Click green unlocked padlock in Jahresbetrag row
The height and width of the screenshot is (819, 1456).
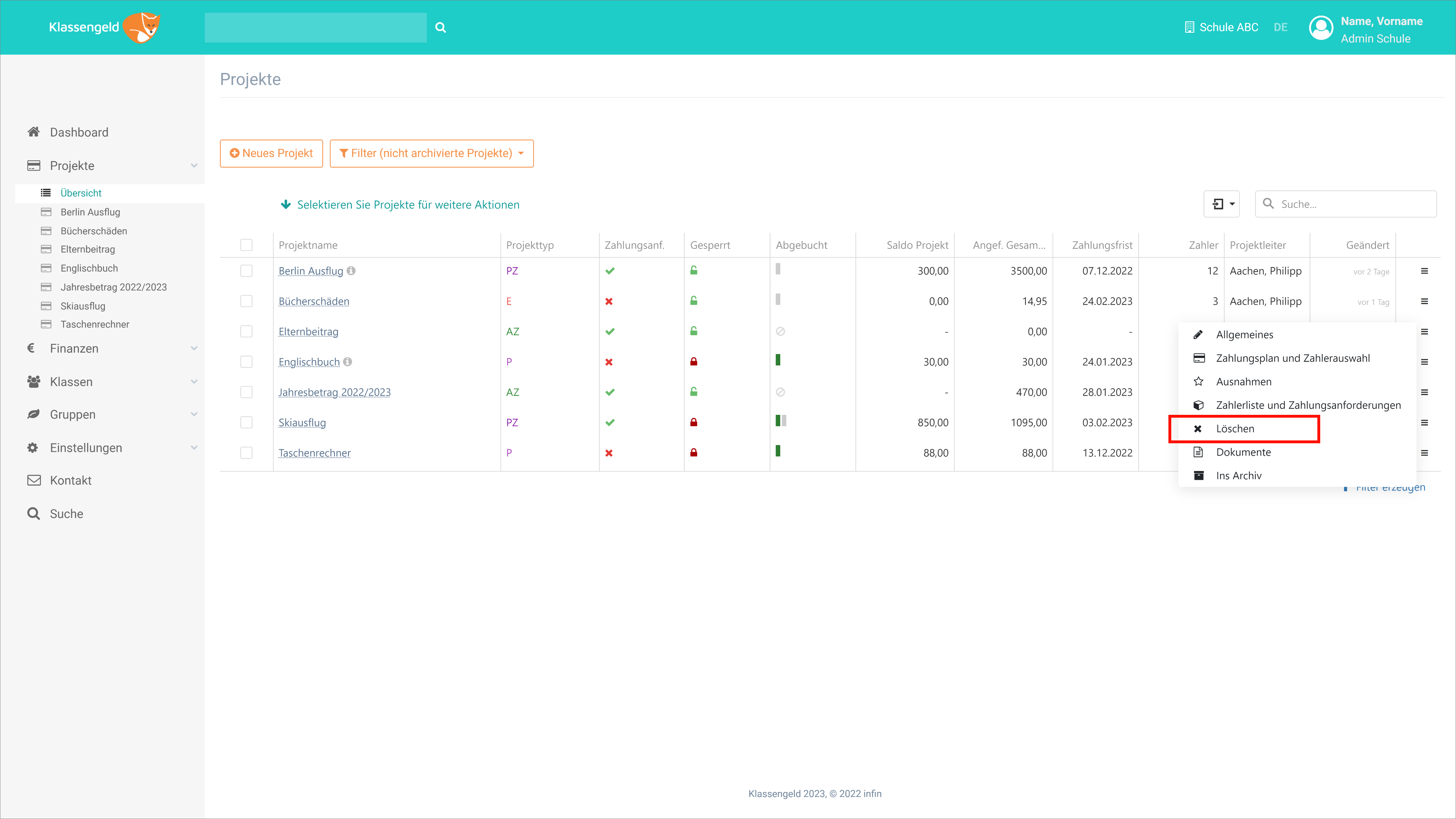pyautogui.click(x=694, y=392)
